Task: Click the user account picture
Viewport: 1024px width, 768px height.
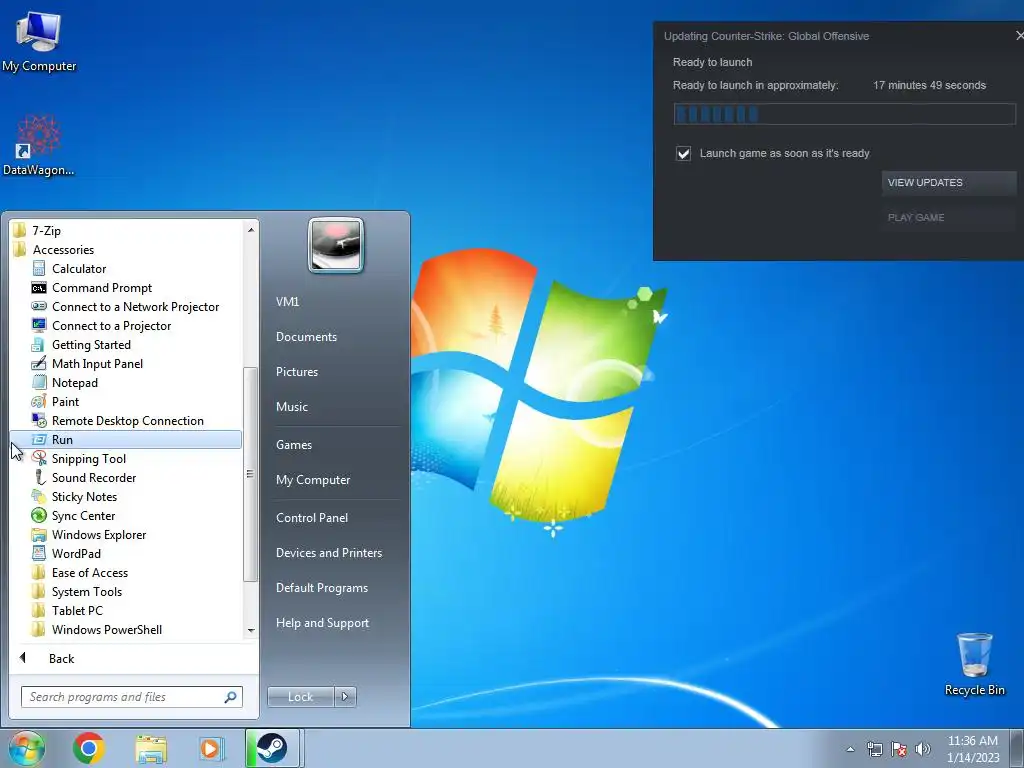Action: coord(336,245)
